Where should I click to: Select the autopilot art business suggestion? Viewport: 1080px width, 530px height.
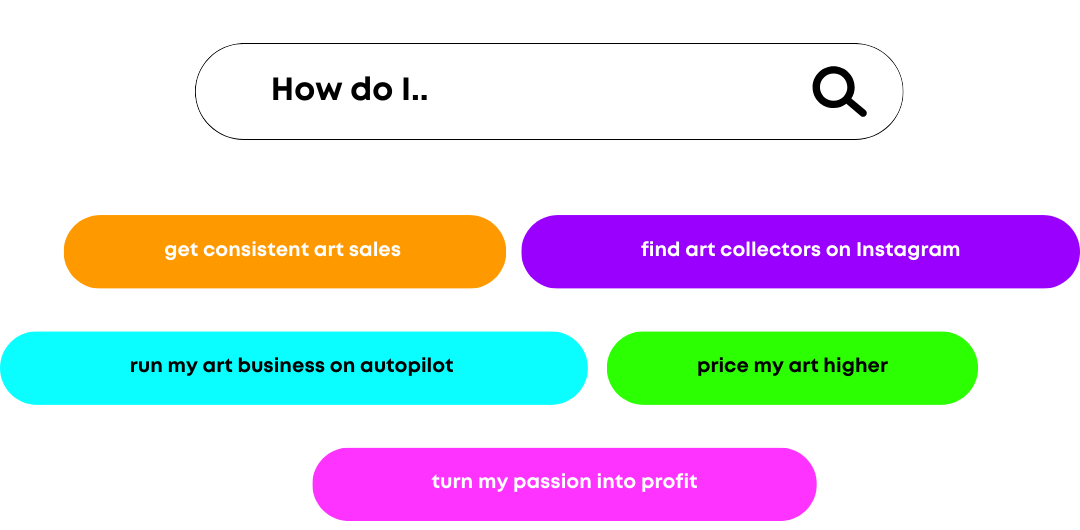292,367
